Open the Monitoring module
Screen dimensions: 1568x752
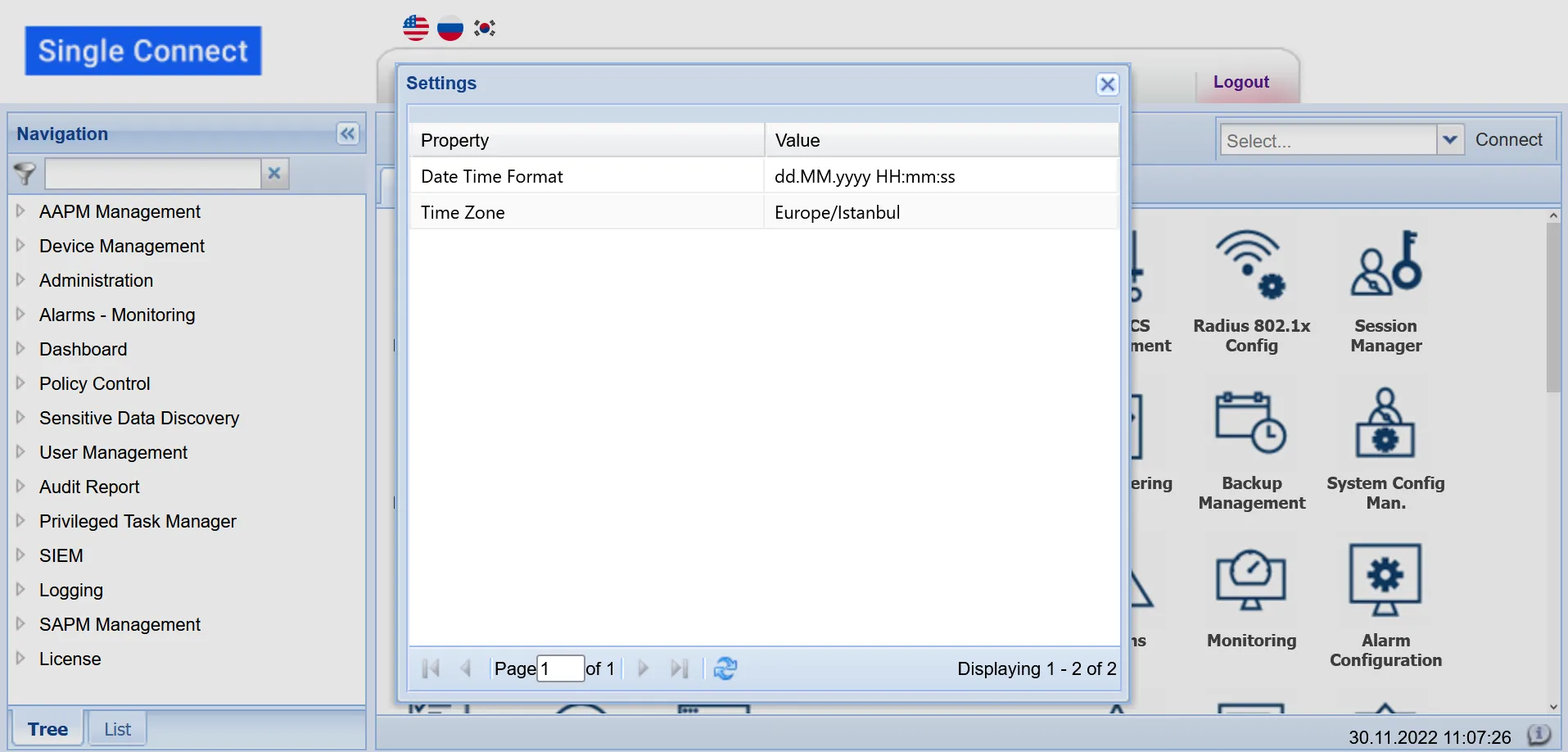pos(1251,600)
